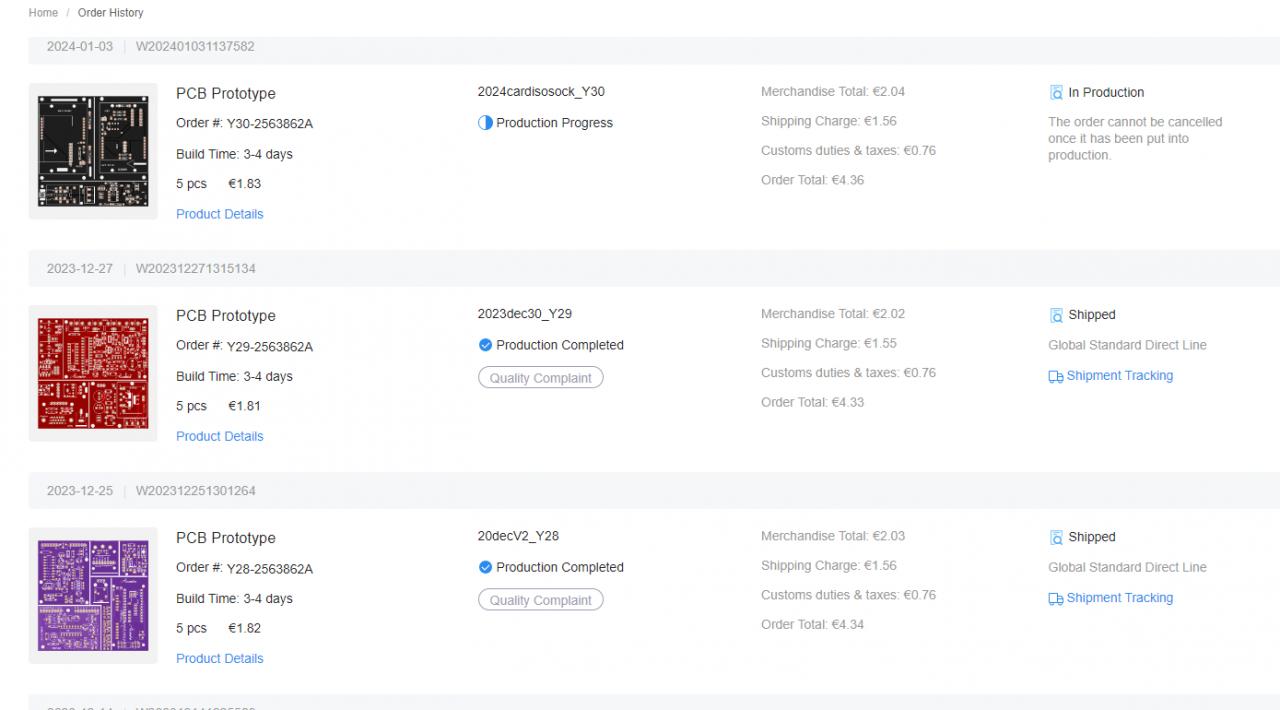Click the Shipment Tracking link for Y29
This screenshot has height=710, width=1280.
pyautogui.click(x=1119, y=376)
